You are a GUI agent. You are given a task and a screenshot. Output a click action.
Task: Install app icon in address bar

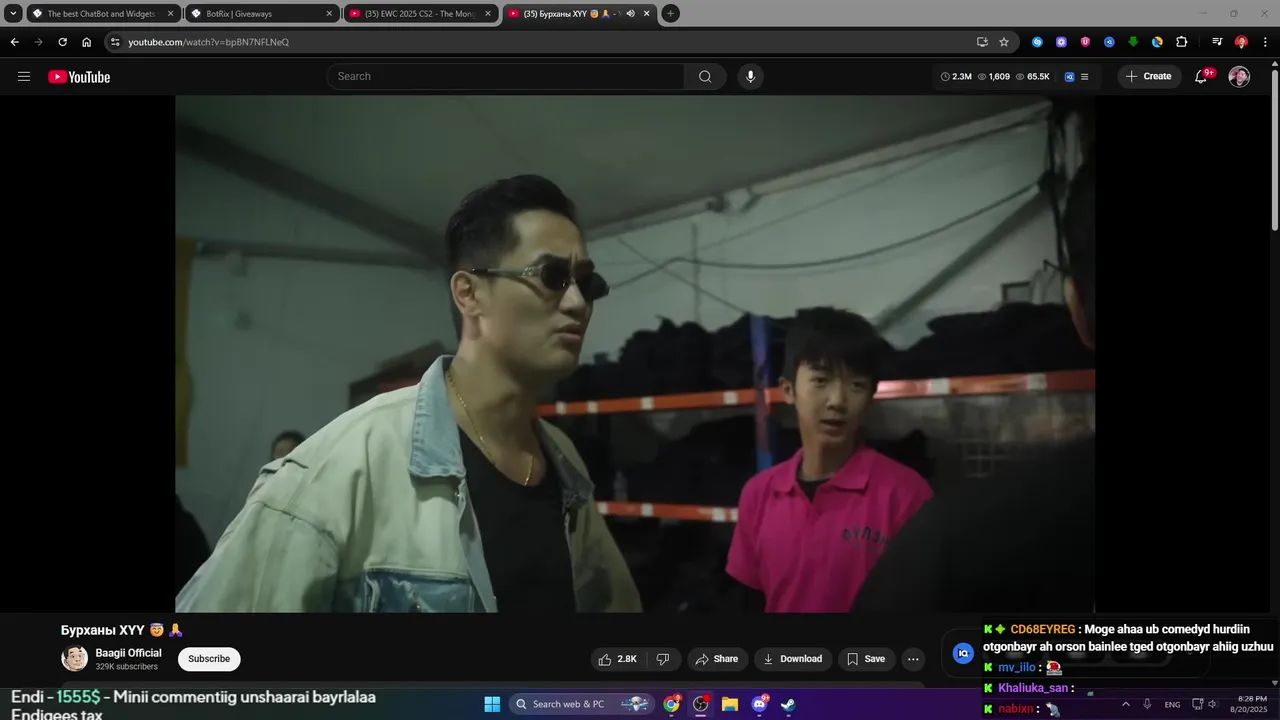click(982, 42)
